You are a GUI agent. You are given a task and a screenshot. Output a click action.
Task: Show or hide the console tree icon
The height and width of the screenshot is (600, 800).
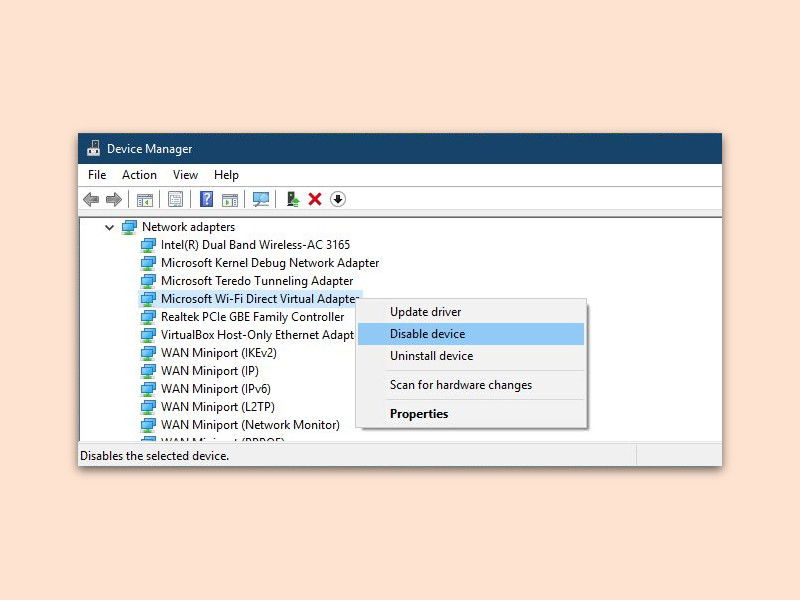point(145,199)
